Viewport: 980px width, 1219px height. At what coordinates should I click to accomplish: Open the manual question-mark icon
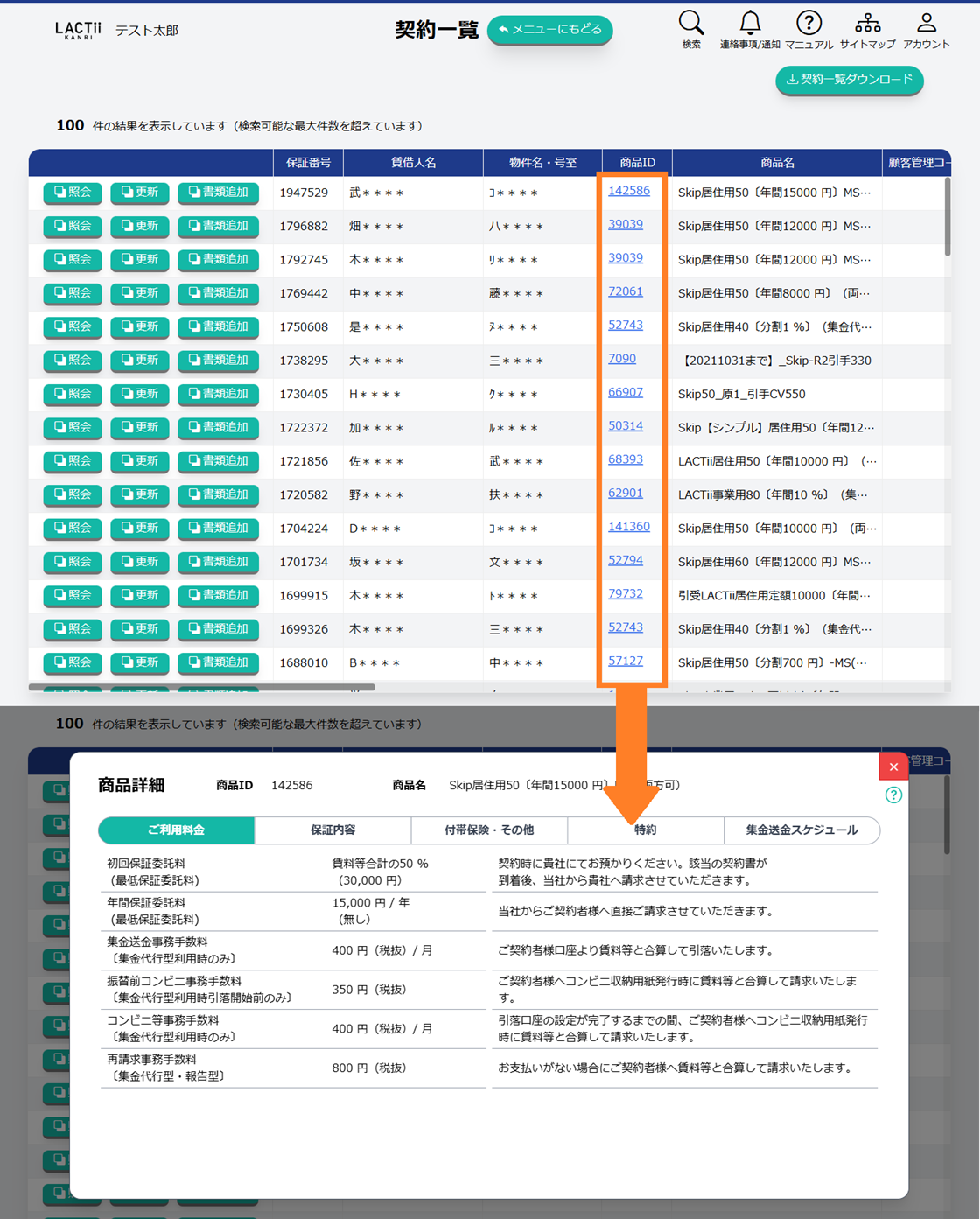click(x=808, y=25)
